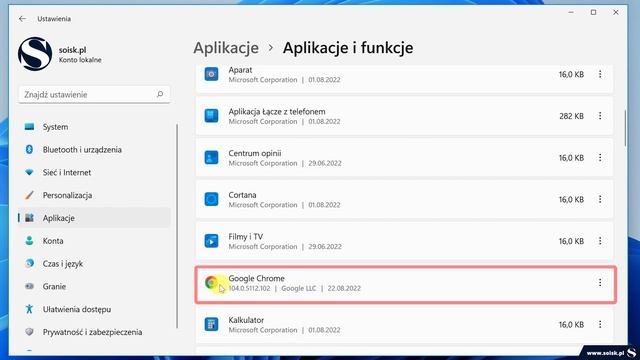Open three-dot menu for Aparat
The height and width of the screenshot is (360, 640).
pos(600,74)
